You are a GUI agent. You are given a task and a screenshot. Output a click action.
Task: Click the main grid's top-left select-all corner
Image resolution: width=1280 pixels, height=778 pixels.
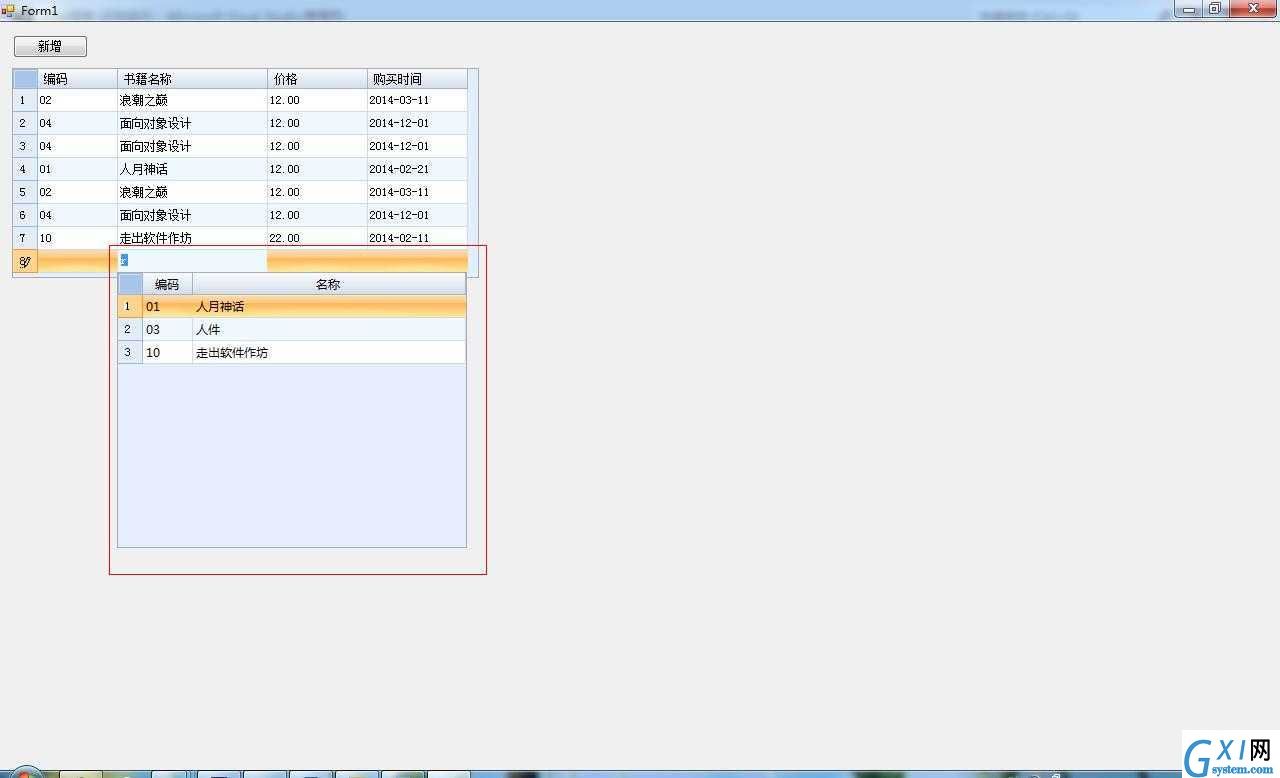click(x=25, y=79)
